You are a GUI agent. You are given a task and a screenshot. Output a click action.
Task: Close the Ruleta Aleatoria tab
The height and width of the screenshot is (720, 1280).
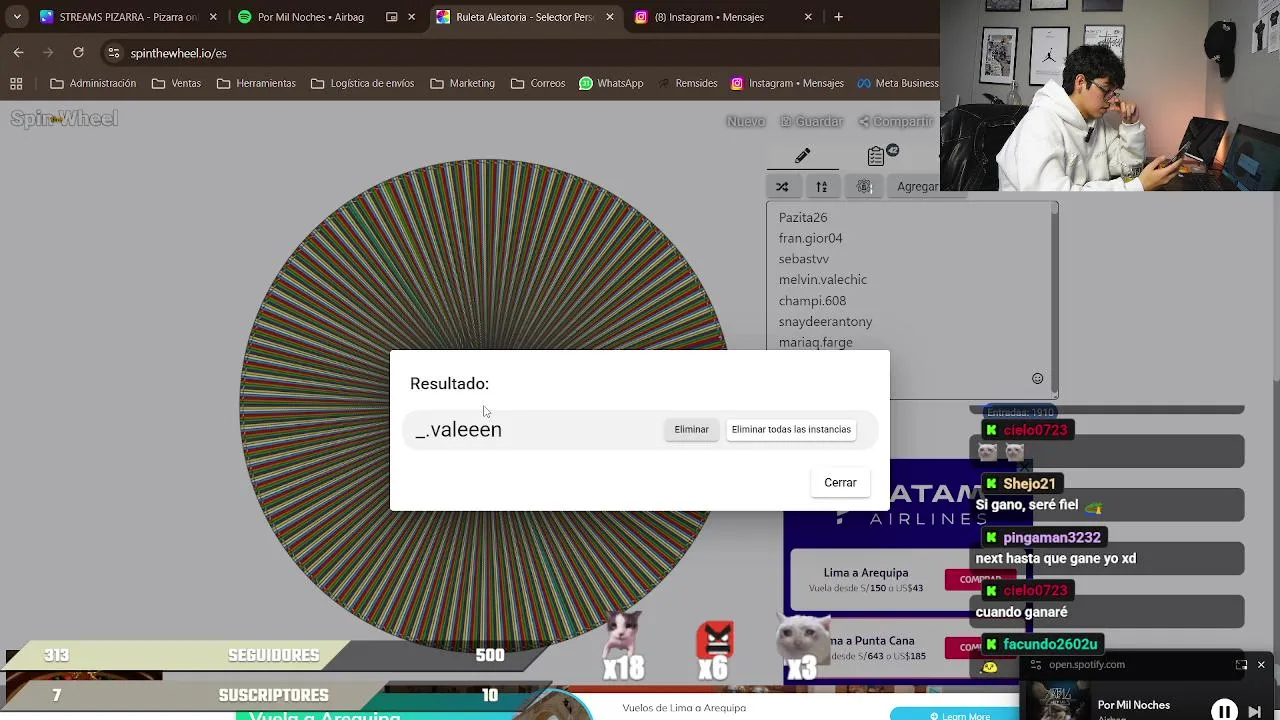click(610, 17)
